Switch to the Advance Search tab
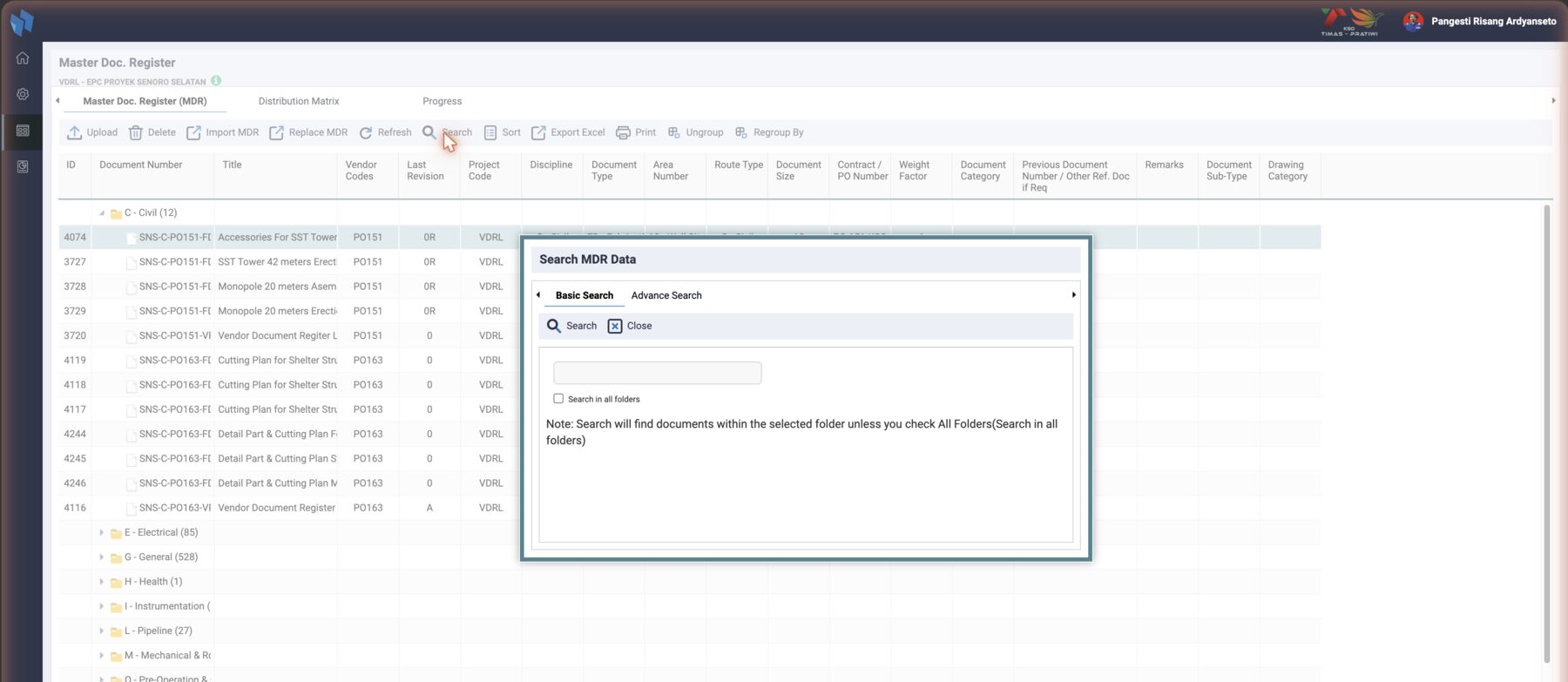 click(666, 295)
